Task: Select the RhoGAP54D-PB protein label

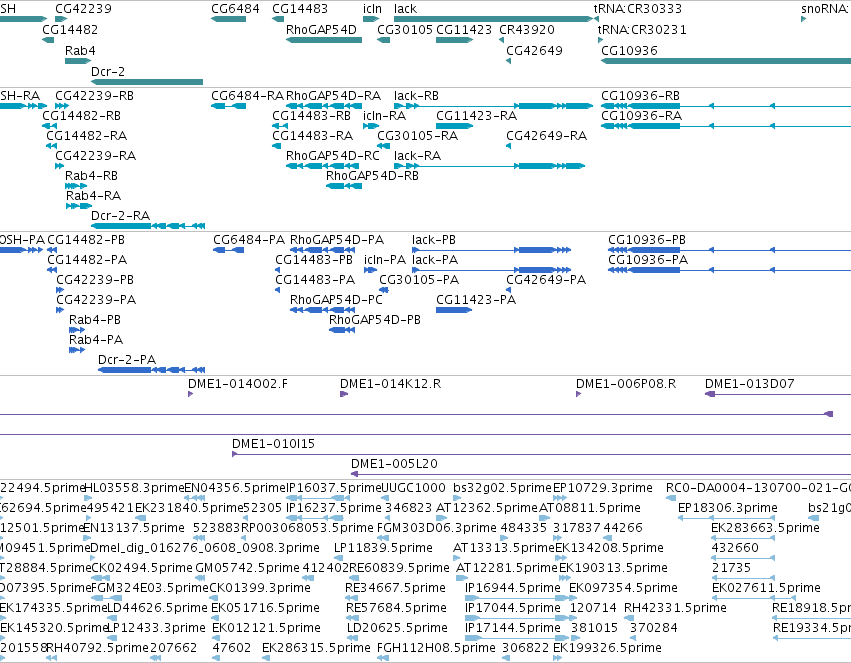Action: coord(374,320)
